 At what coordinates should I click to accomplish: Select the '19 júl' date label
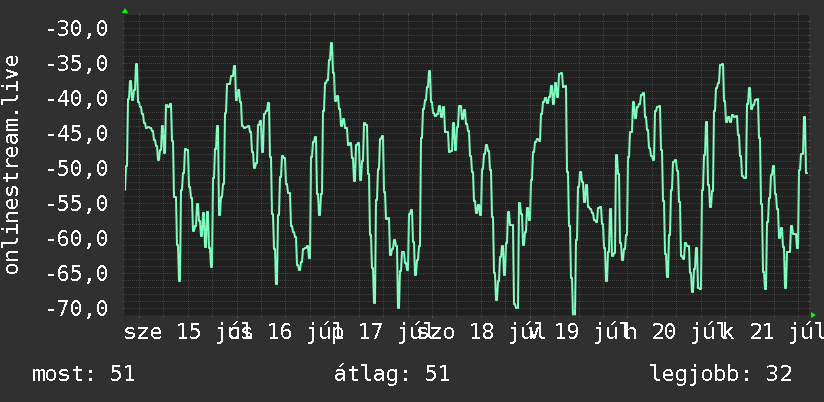point(586,333)
